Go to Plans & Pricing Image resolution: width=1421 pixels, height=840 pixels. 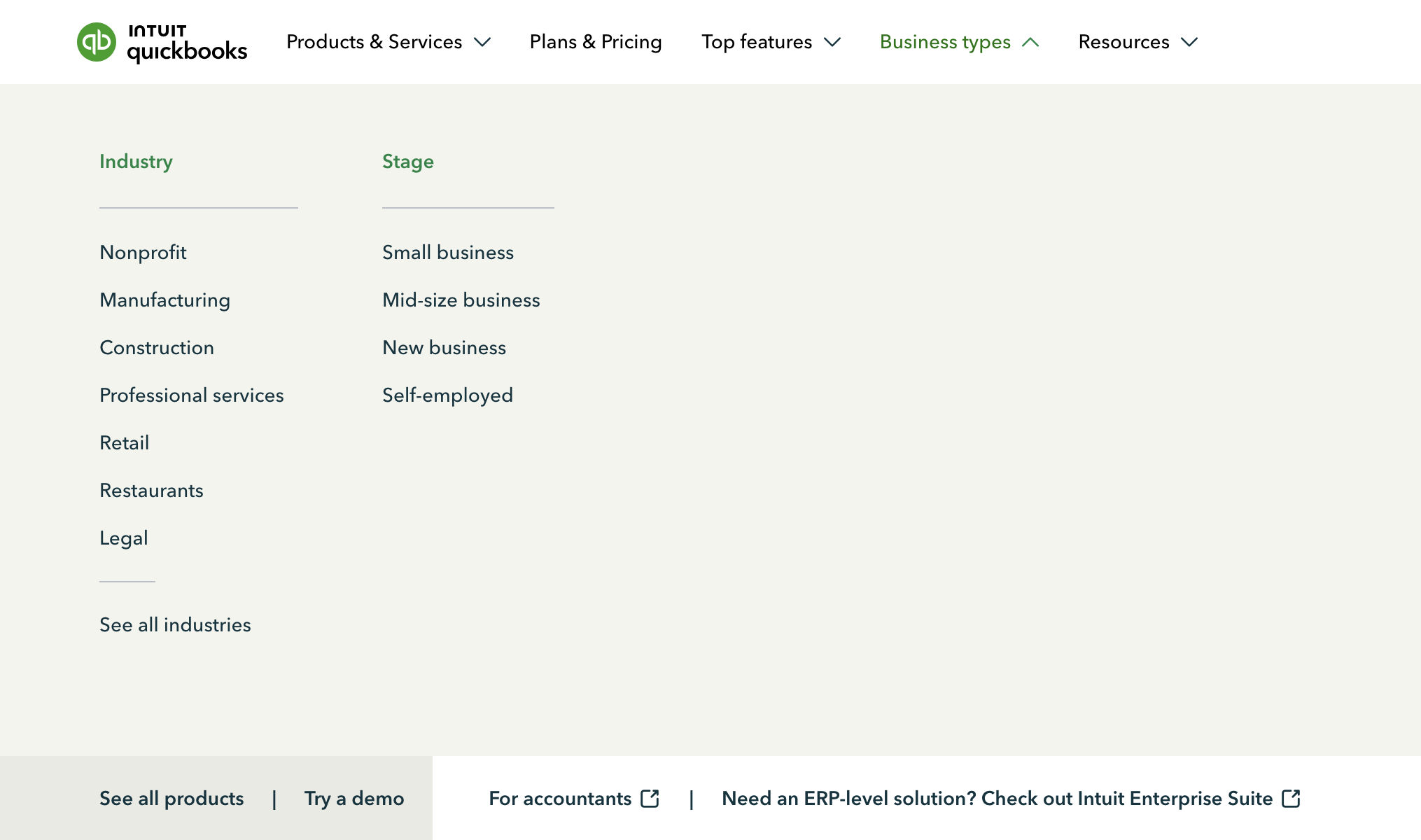pos(596,42)
